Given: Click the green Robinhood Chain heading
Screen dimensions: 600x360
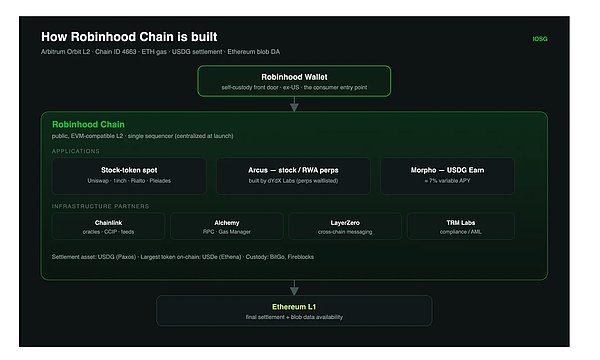Looking at the screenshot, I should coord(88,124).
